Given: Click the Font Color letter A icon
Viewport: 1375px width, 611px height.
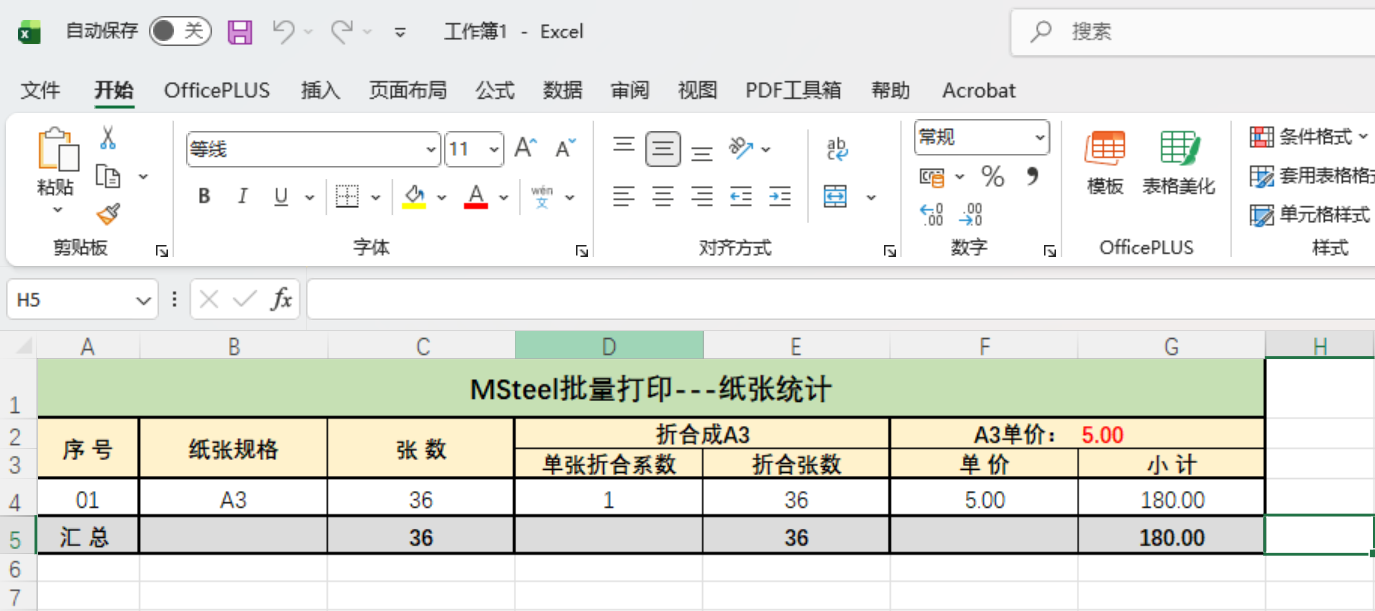Looking at the screenshot, I should (476, 196).
